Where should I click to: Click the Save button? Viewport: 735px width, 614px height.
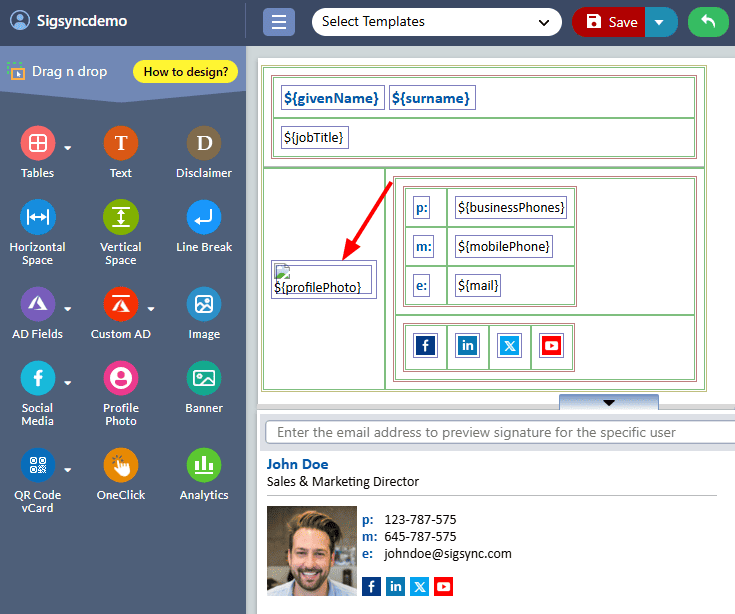pos(610,22)
